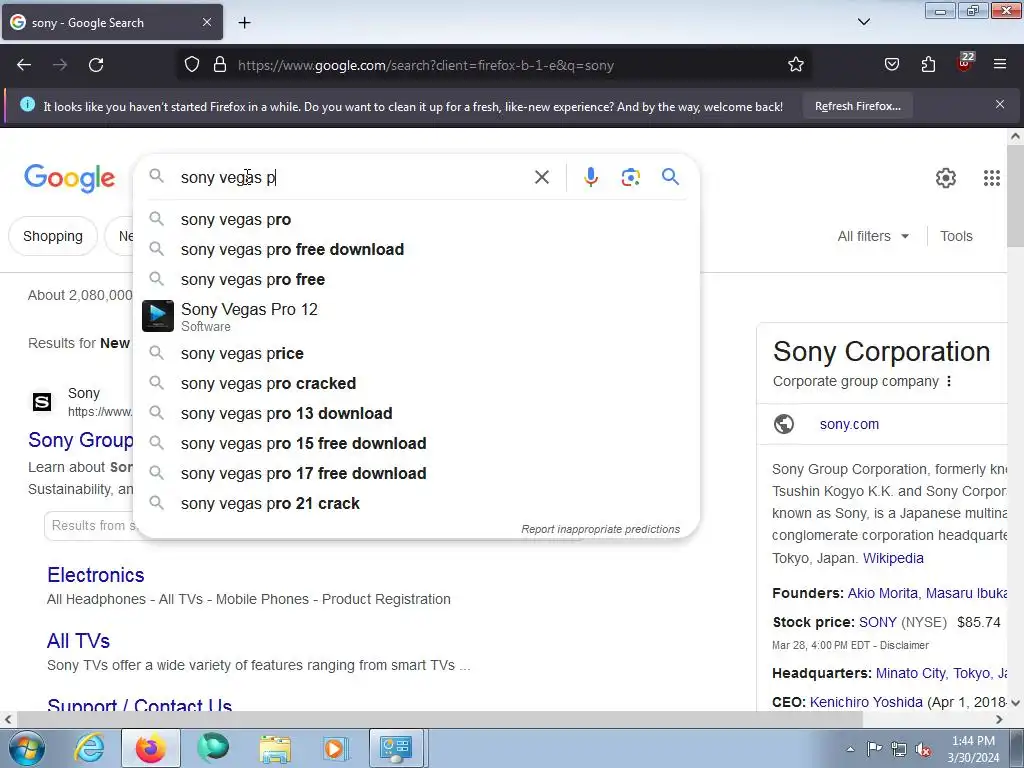Select suggestion 'sony vegas pro 21 crack'
This screenshot has width=1024, height=768.
click(416, 504)
